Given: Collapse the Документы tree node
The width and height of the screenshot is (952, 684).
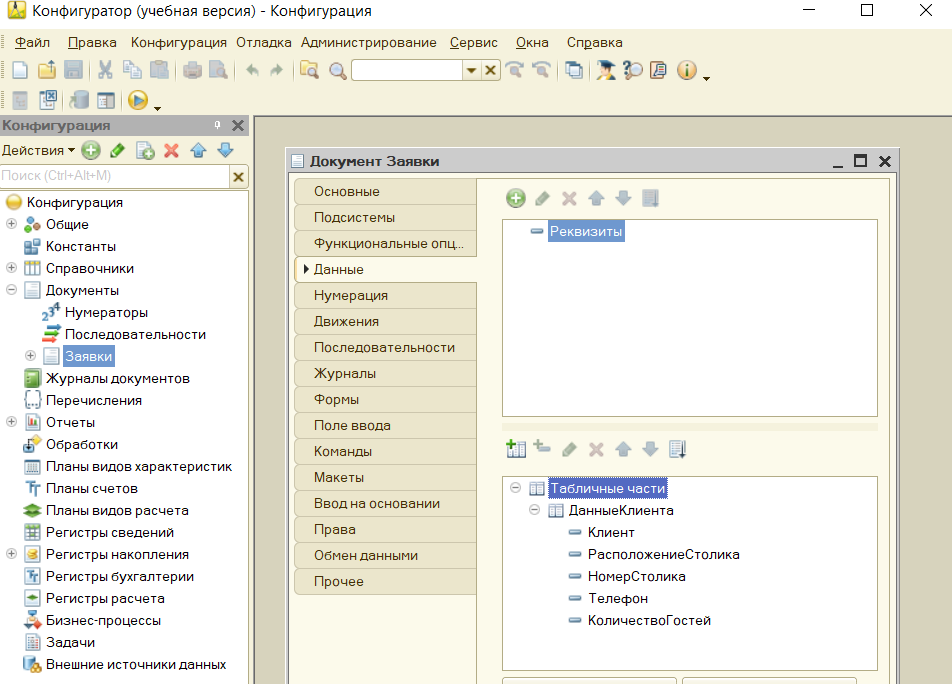Looking at the screenshot, I should (x=12, y=290).
